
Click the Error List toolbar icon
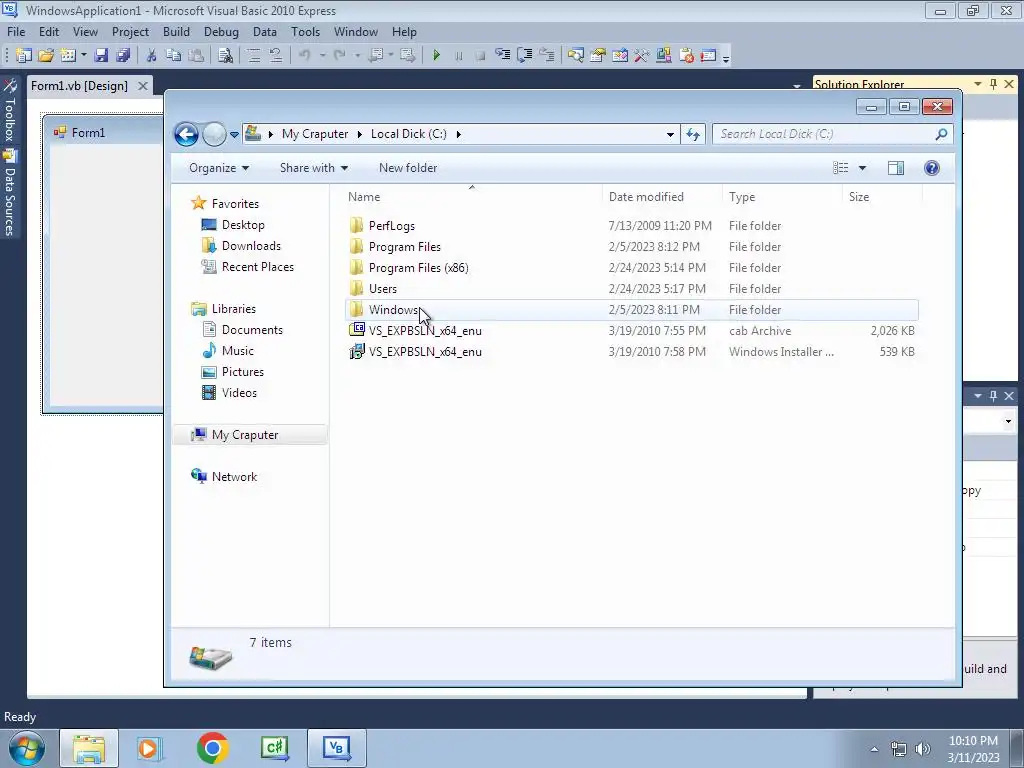[686, 56]
